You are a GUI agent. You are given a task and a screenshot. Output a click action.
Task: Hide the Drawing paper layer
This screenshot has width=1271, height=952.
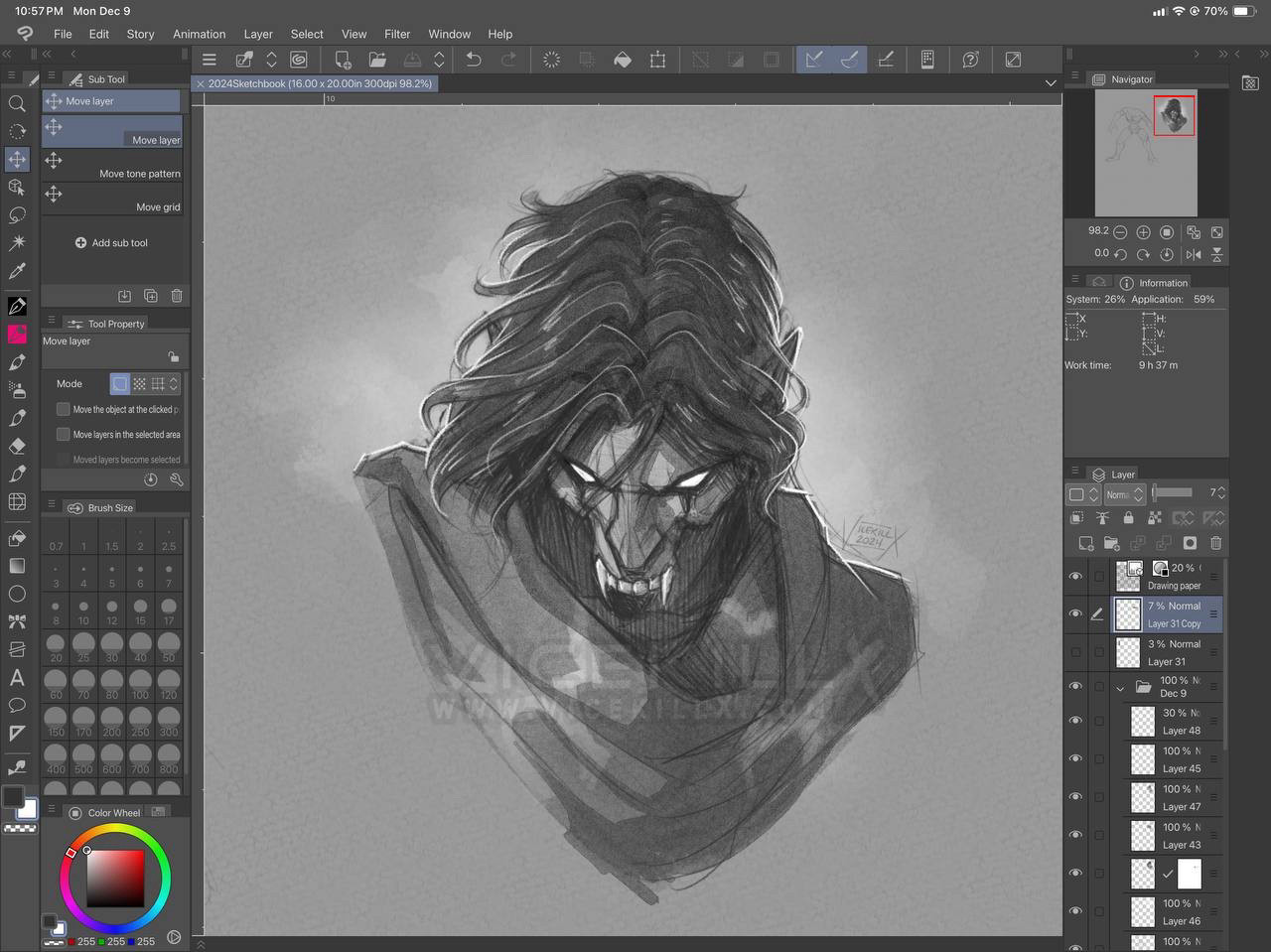[1075, 576]
